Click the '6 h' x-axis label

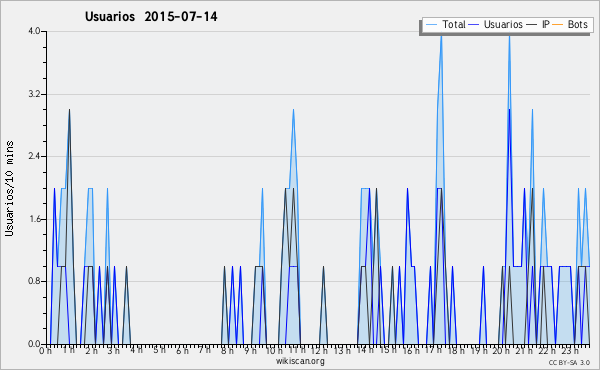[x=182, y=351]
